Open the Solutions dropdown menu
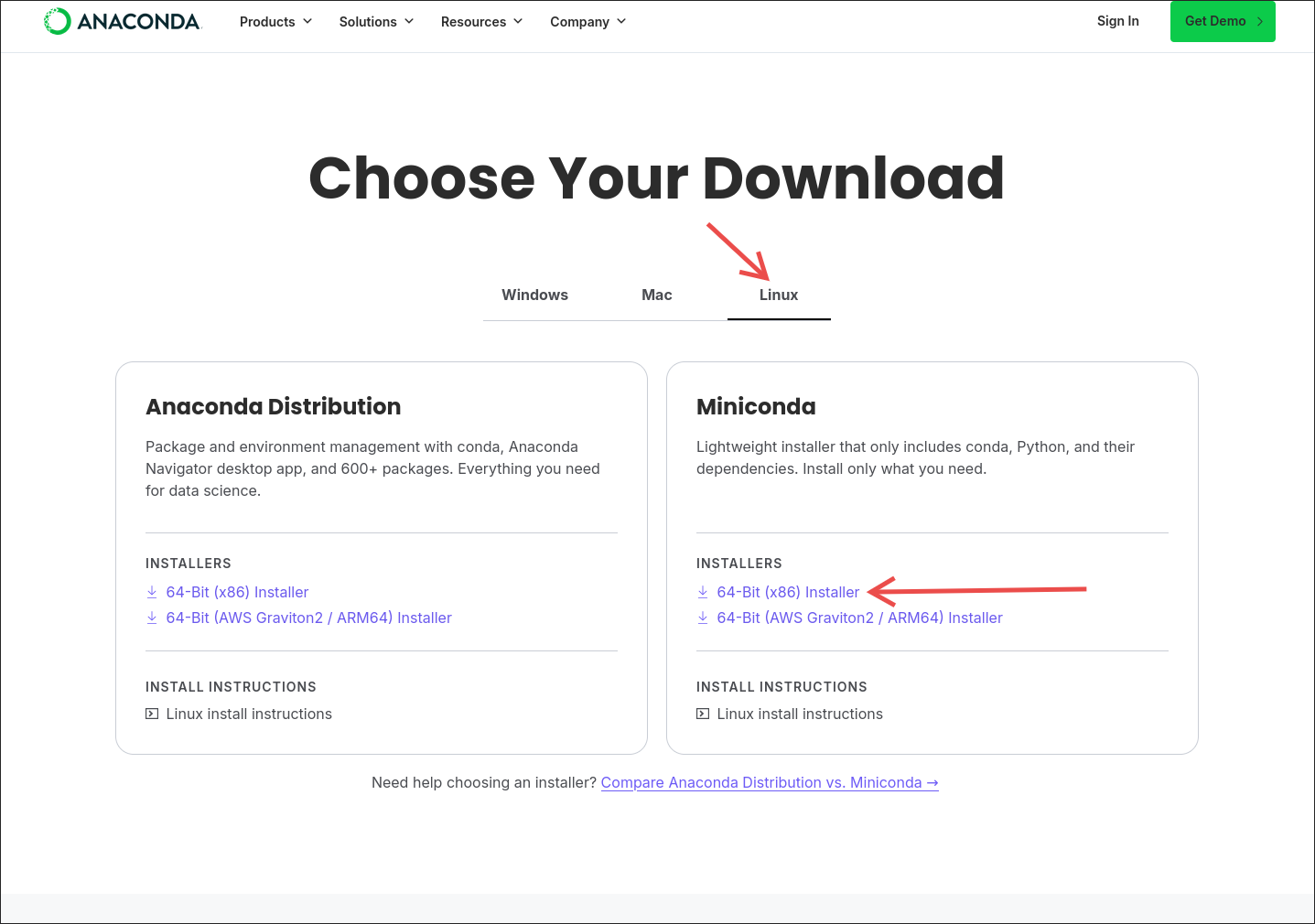The height and width of the screenshot is (924, 1315). [x=376, y=21]
